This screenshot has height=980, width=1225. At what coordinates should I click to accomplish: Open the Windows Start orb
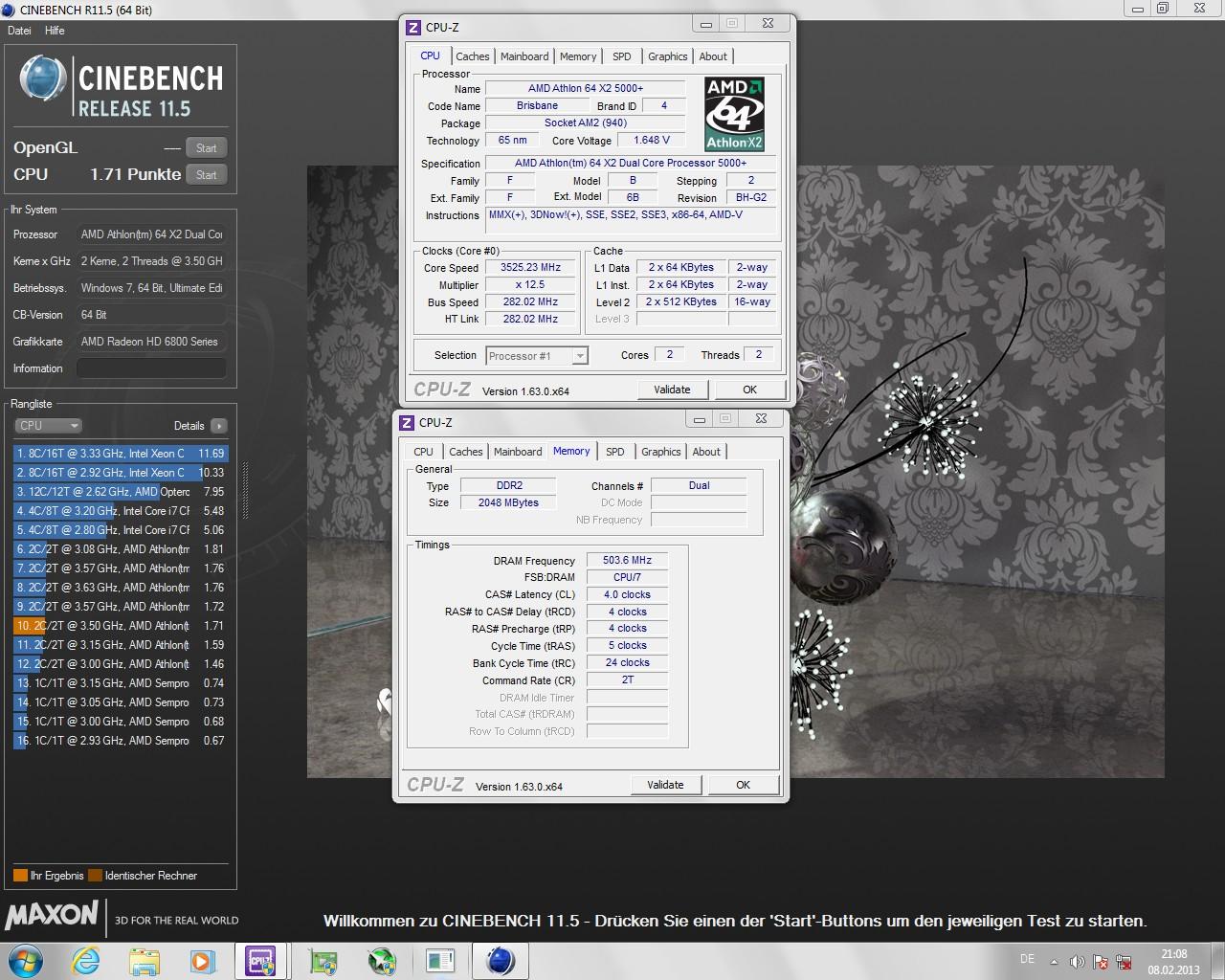25,961
